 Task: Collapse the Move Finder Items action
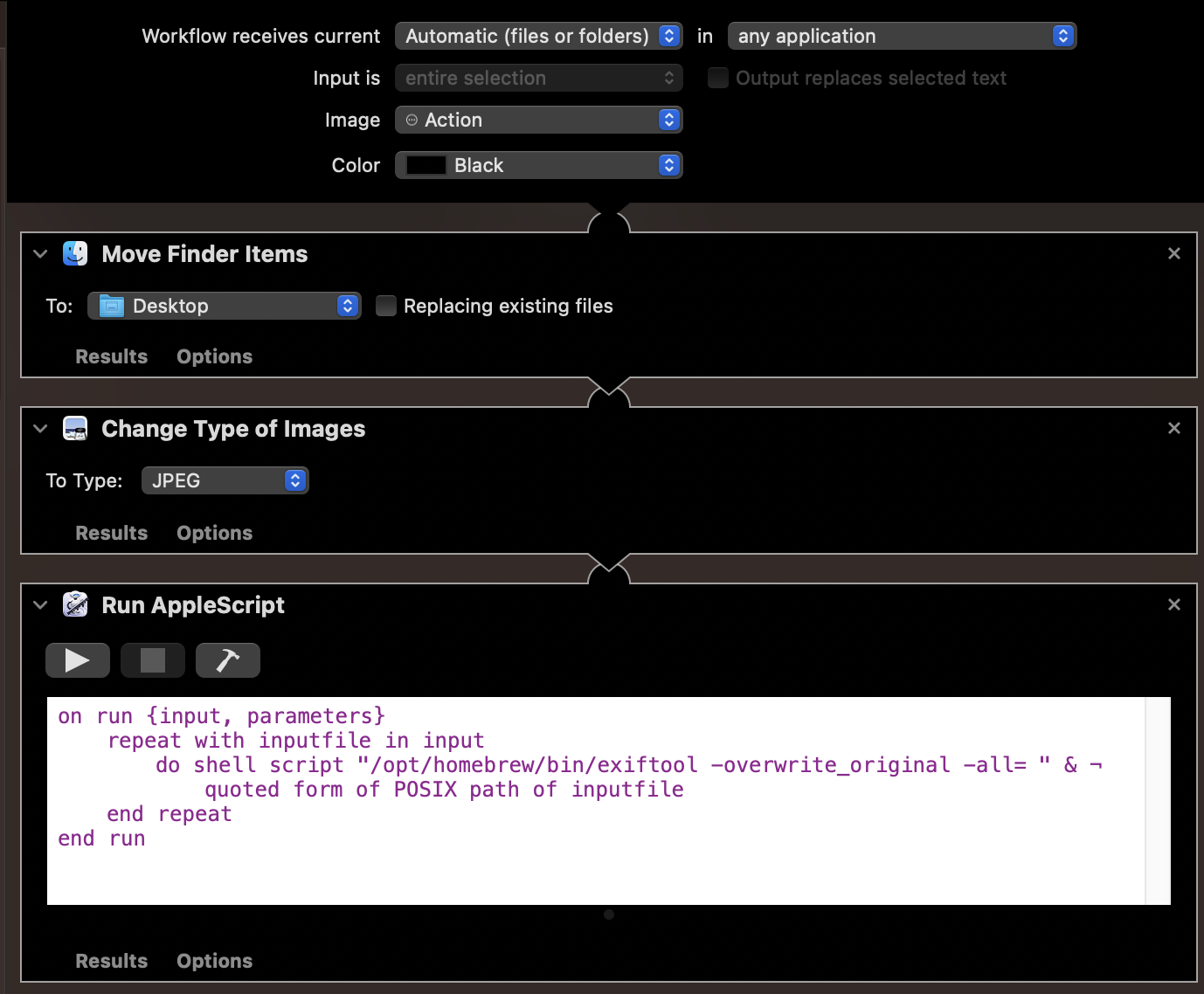coord(40,254)
